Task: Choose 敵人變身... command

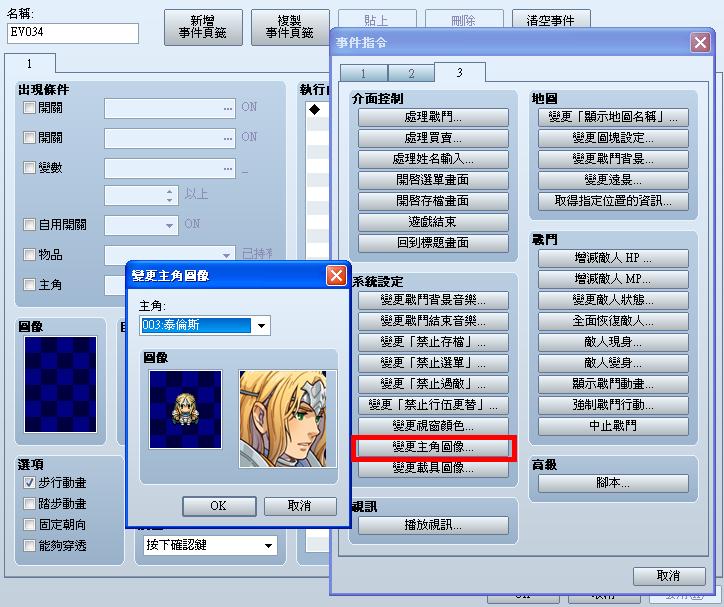Action: 613,363
